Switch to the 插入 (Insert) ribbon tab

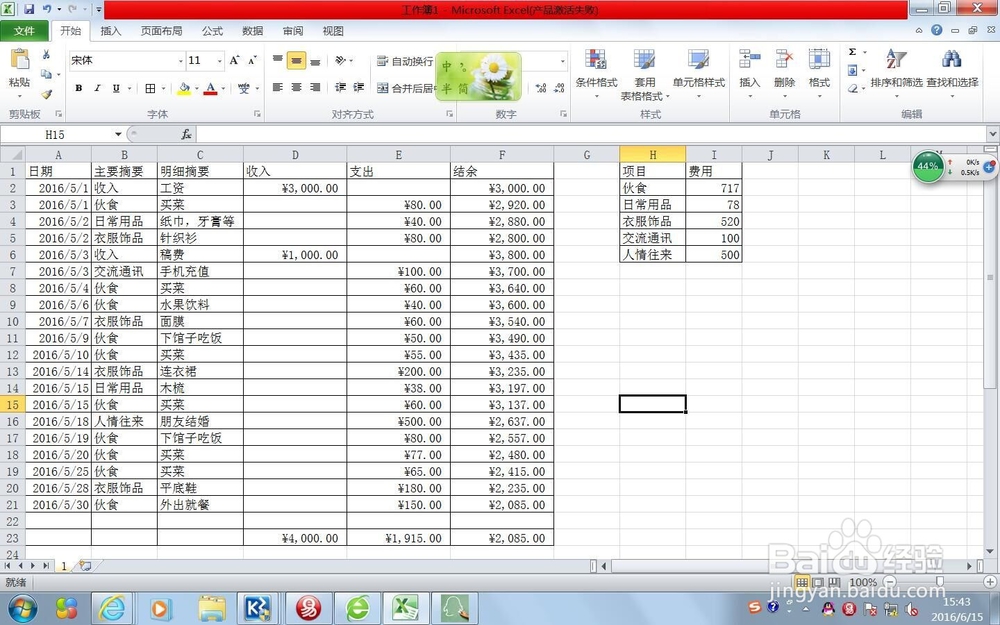coord(111,31)
